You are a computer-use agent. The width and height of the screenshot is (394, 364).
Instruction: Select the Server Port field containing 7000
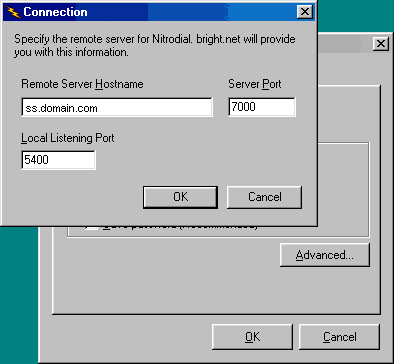coord(262,107)
